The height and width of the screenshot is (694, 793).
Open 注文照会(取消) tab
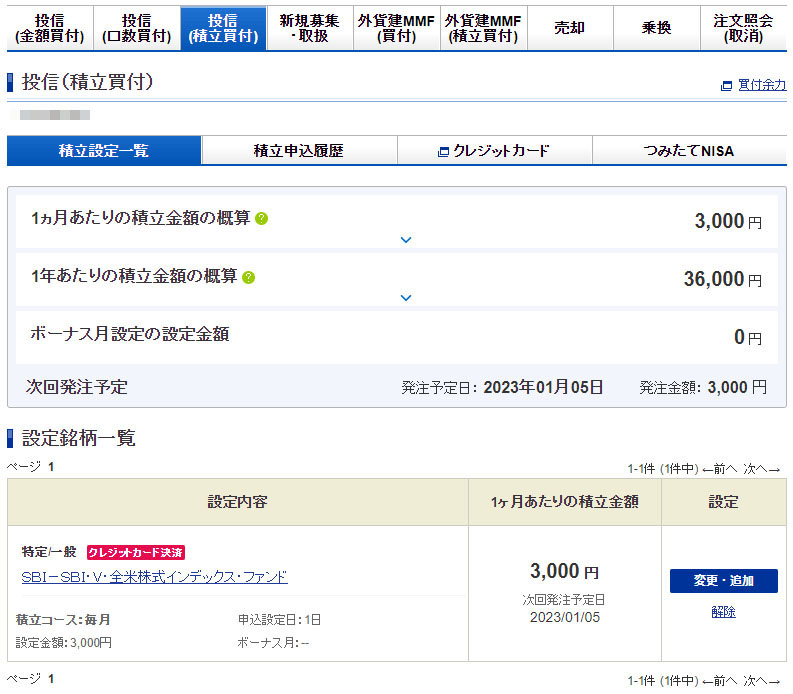tap(743, 29)
